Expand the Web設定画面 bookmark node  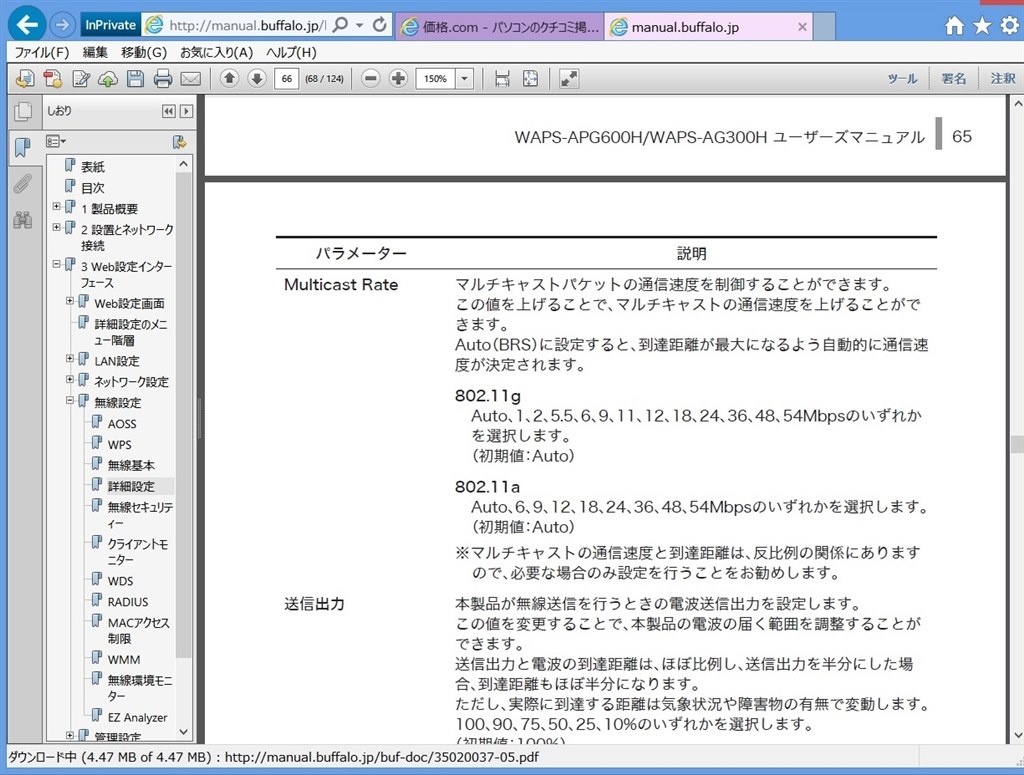(70, 301)
